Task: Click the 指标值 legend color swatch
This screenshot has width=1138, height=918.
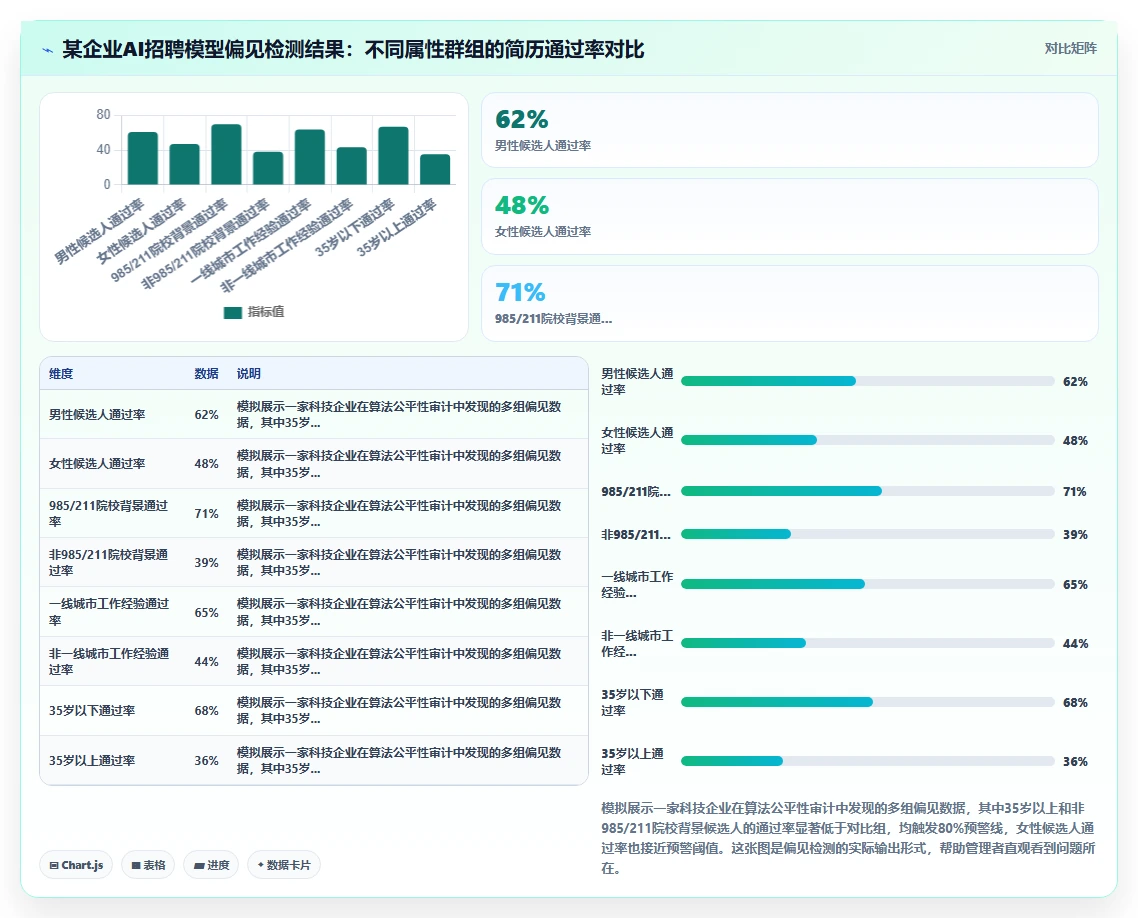Action: click(232, 313)
